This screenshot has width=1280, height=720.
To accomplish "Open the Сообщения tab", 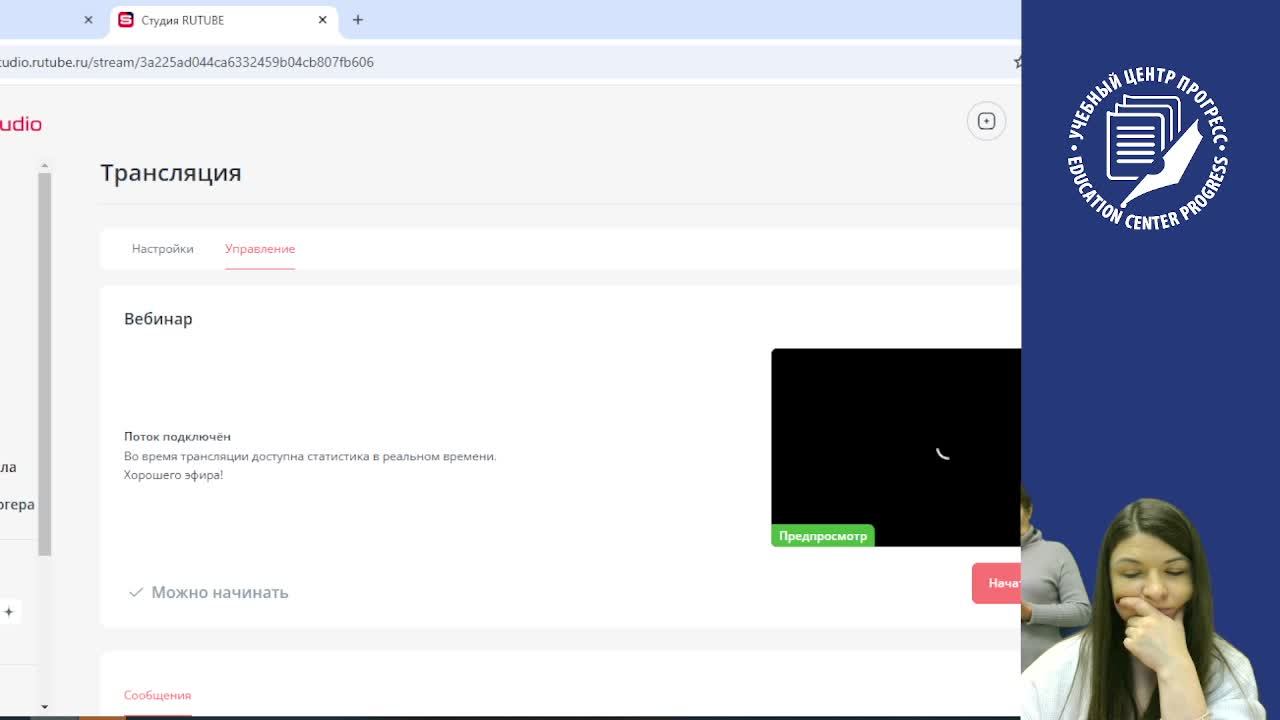I will coord(157,695).
